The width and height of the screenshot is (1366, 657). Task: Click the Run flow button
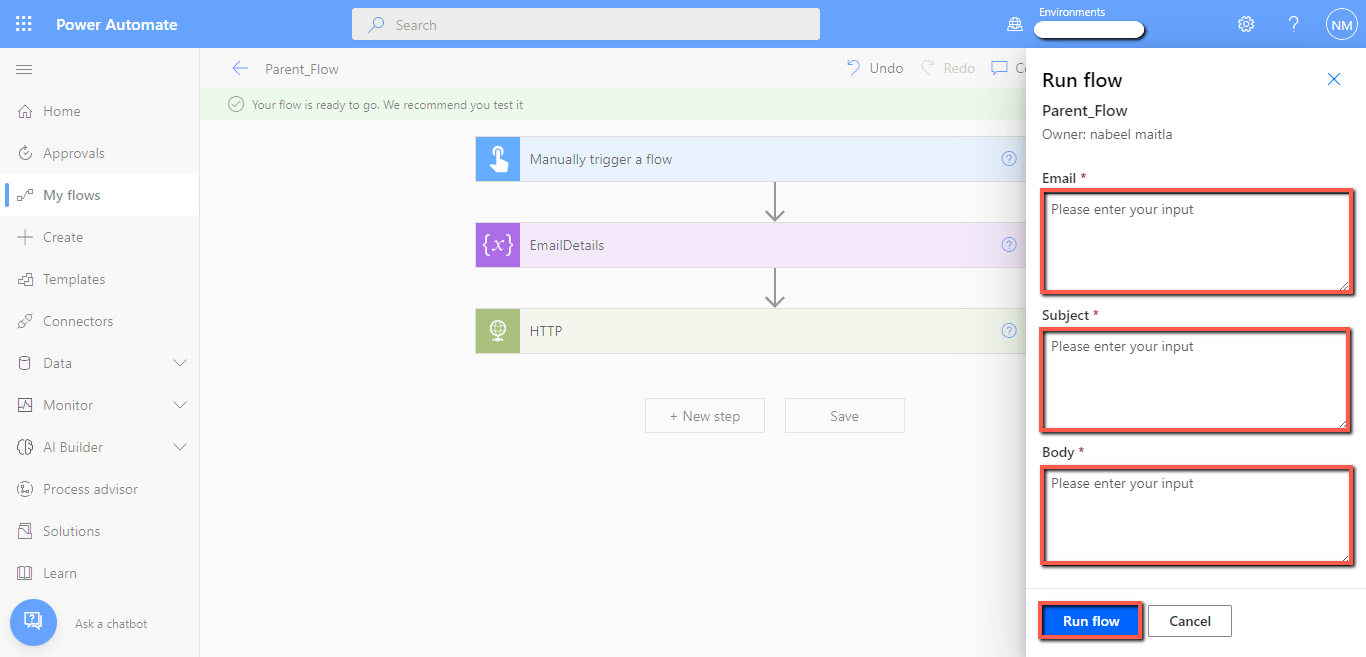pyautogui.click(x=1091, y=621)
